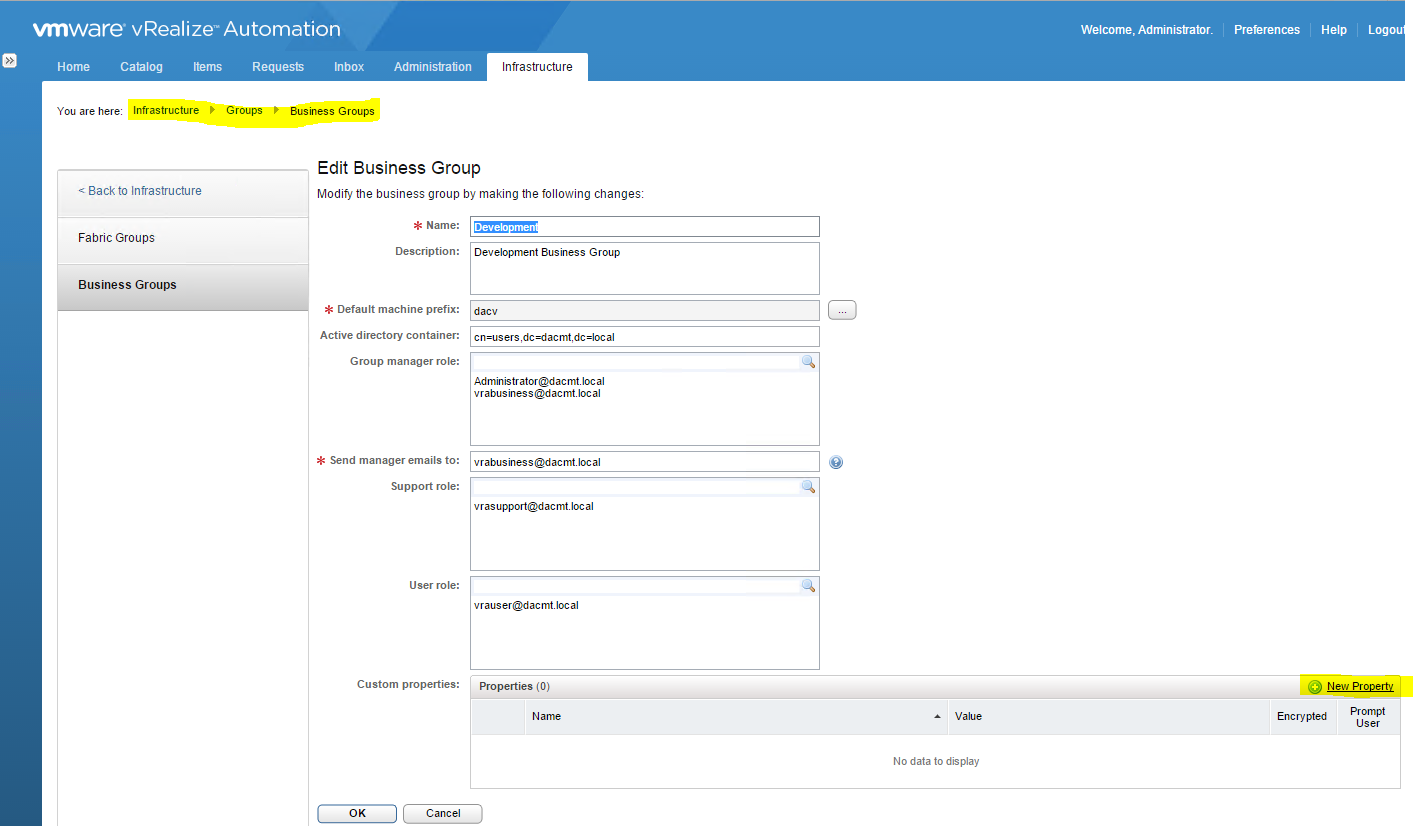Go back via Back to Infrastructure
Viewport: 1413px width, 826px height.
[140, 191]
